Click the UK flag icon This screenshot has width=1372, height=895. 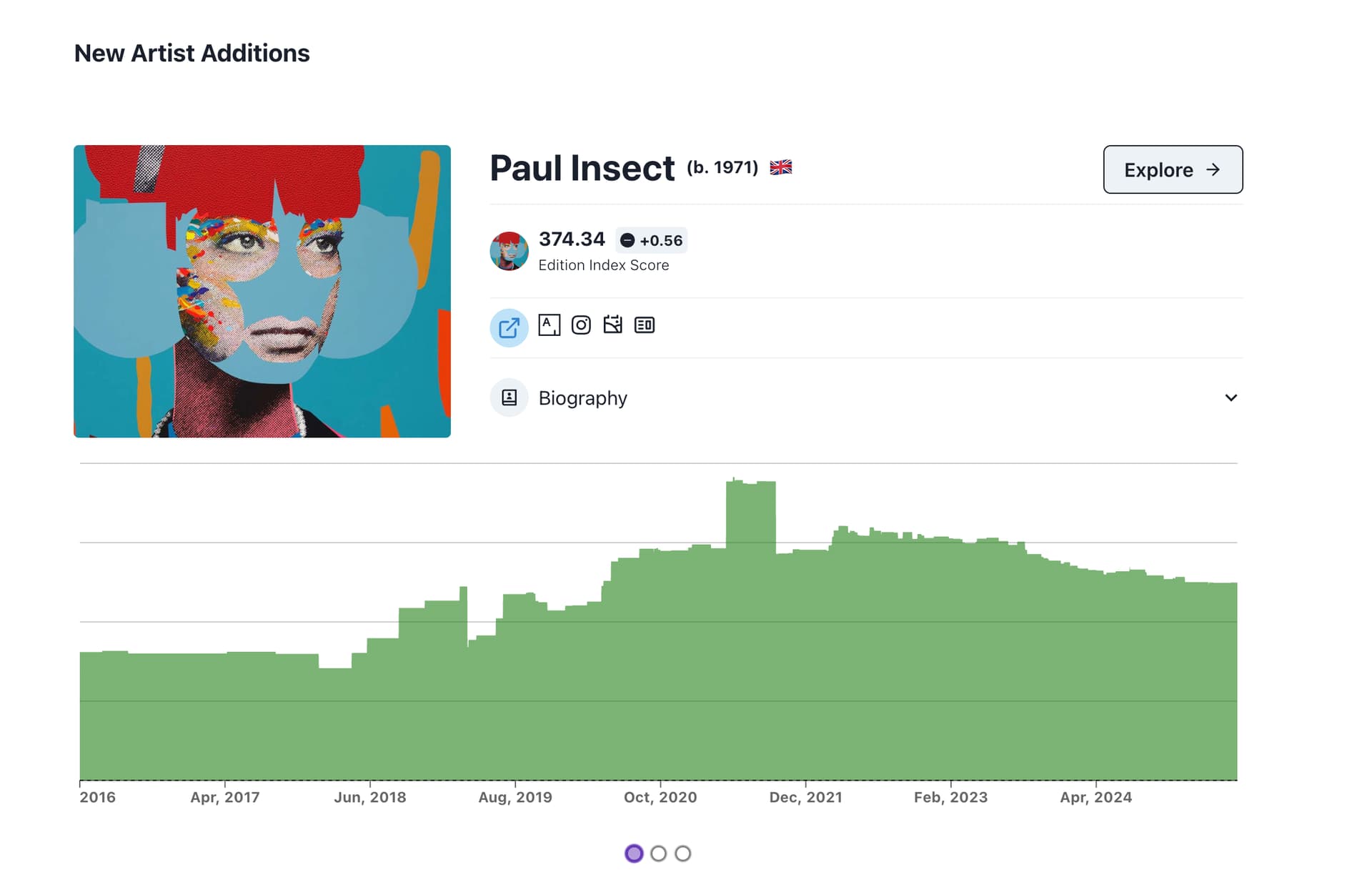(x=780, y=167)
